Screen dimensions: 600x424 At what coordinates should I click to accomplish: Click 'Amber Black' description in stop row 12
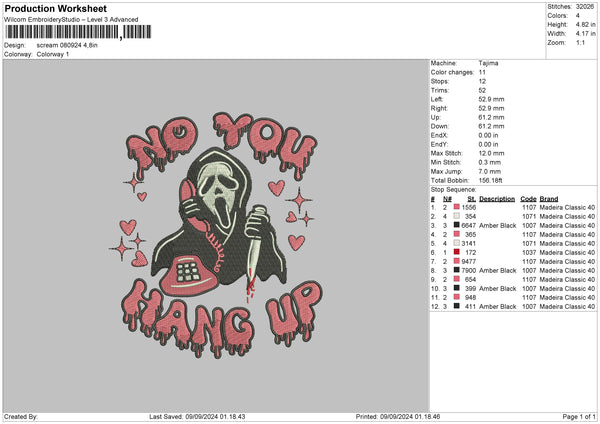coord(497,307)
